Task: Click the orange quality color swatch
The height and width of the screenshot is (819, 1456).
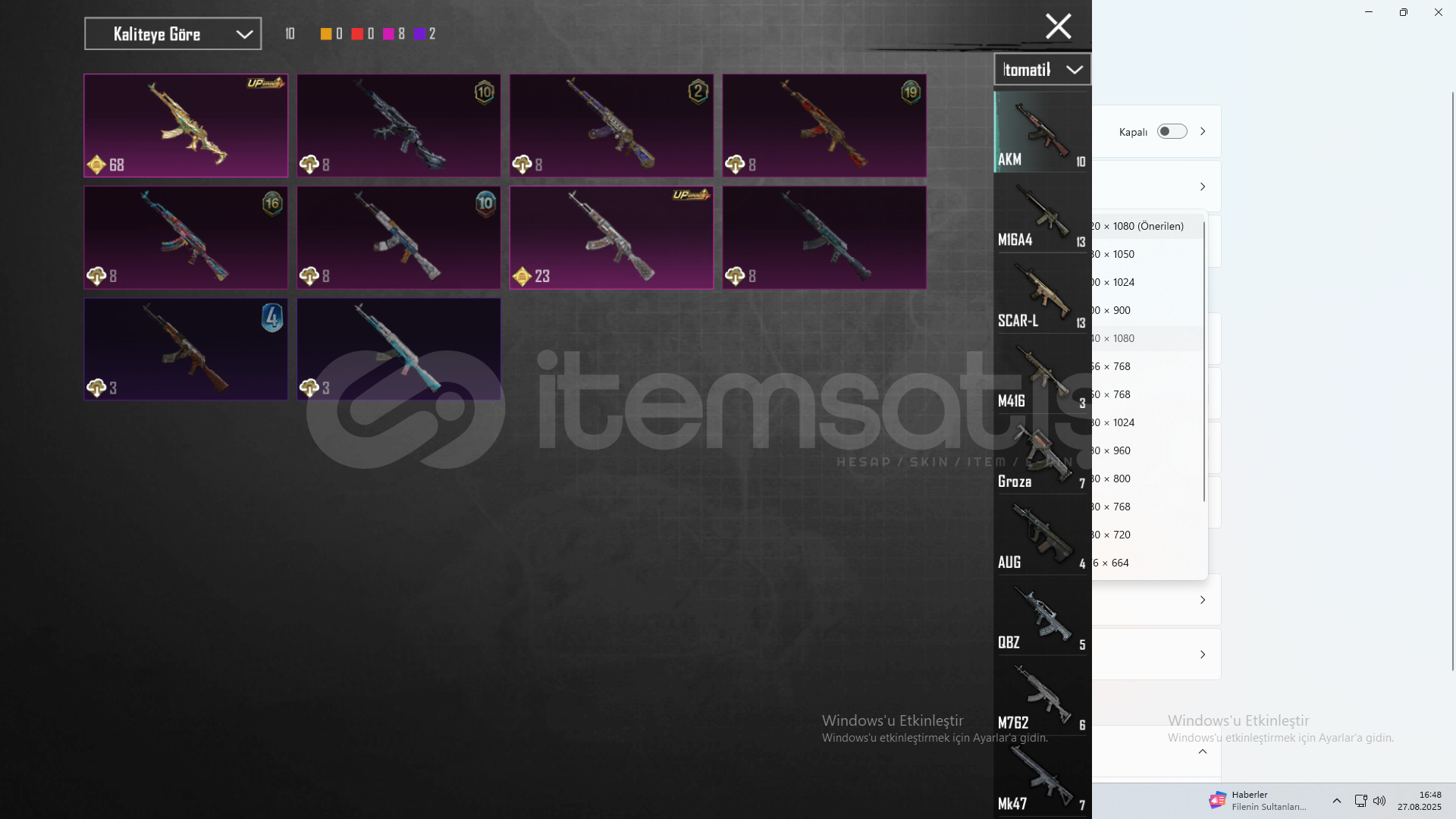Action: point(326,34)
